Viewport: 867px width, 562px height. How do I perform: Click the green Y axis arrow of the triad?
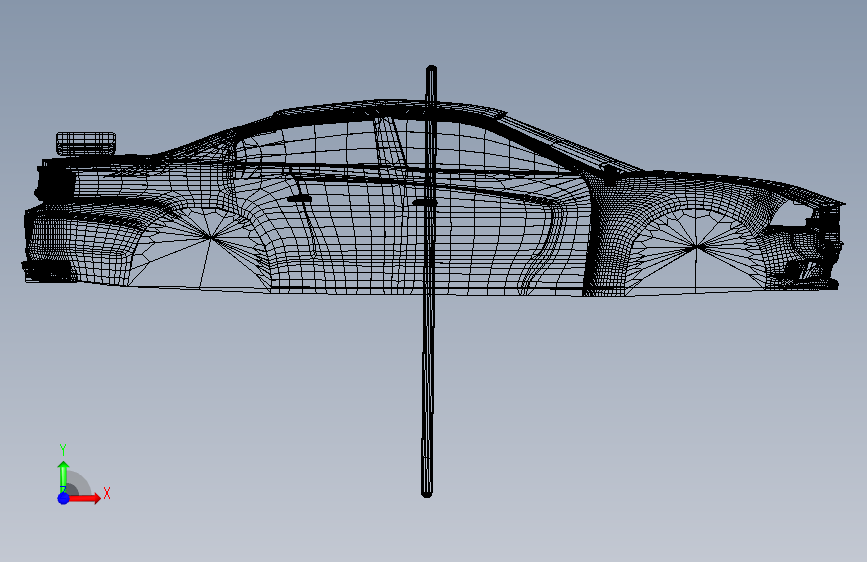pos(64,477)
